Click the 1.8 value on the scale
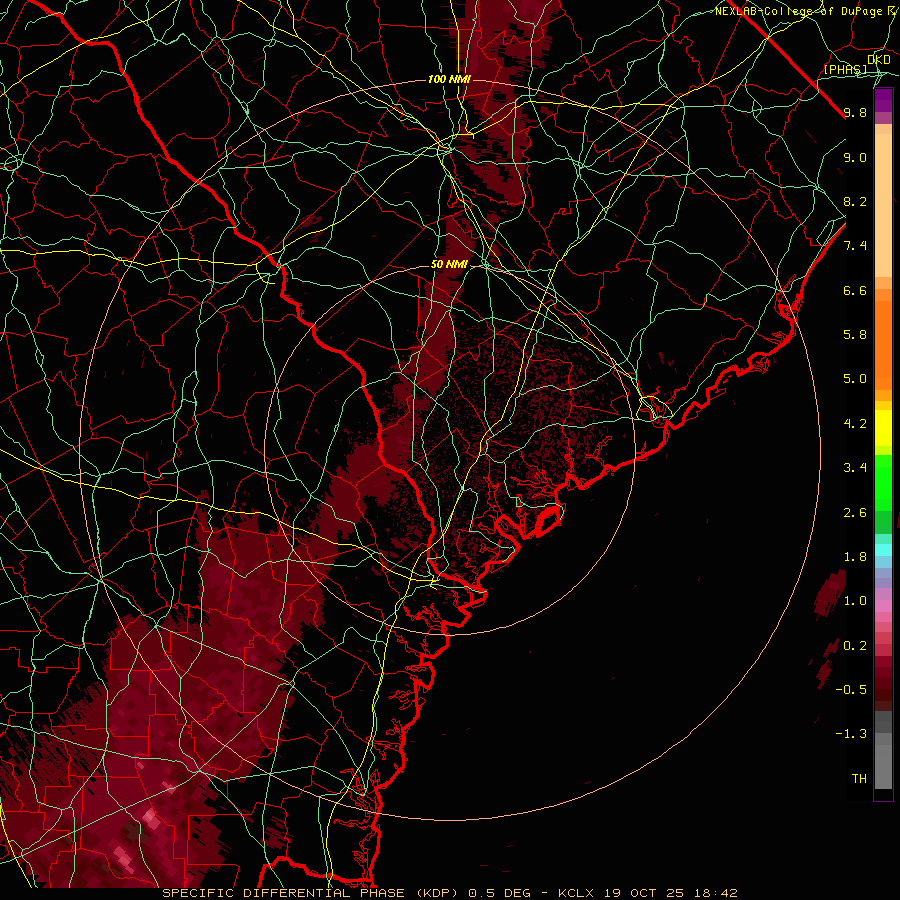This screenshot has height=900, width=900. [x=855, y=557]
